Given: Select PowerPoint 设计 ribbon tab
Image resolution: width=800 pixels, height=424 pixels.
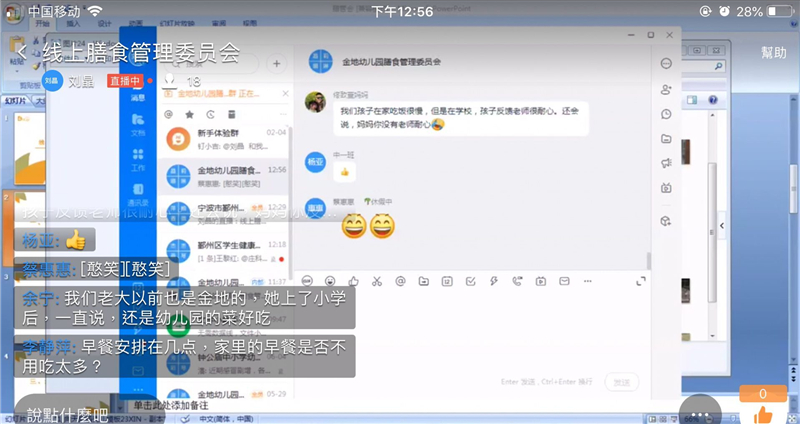Looking at the screenshot, I should 105,23.
